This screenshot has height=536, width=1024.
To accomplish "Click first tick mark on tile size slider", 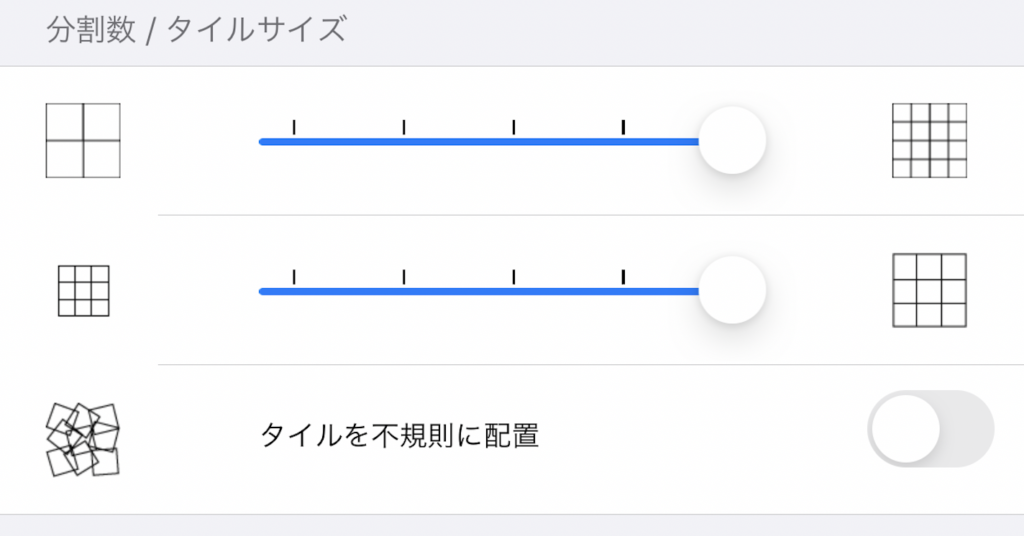I will point(294,277).
